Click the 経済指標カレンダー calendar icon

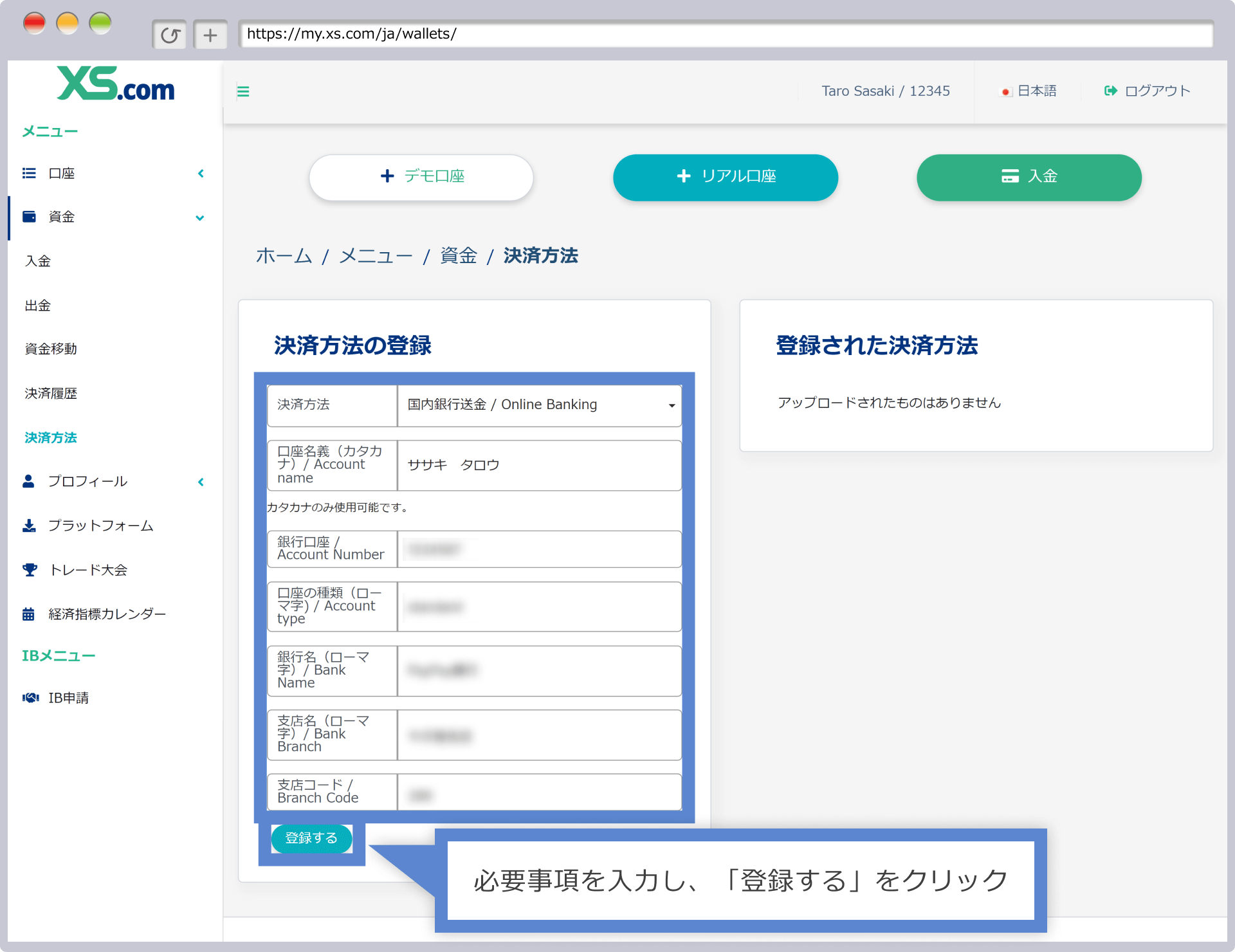(x=28, y=614)
